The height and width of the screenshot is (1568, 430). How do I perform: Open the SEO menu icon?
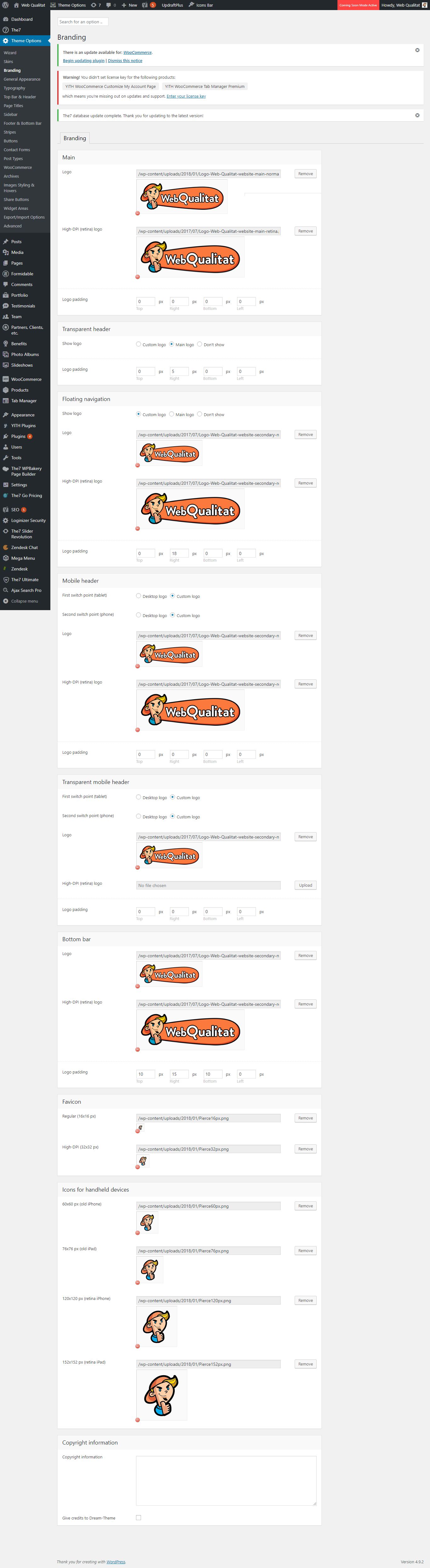coord(5,509)
